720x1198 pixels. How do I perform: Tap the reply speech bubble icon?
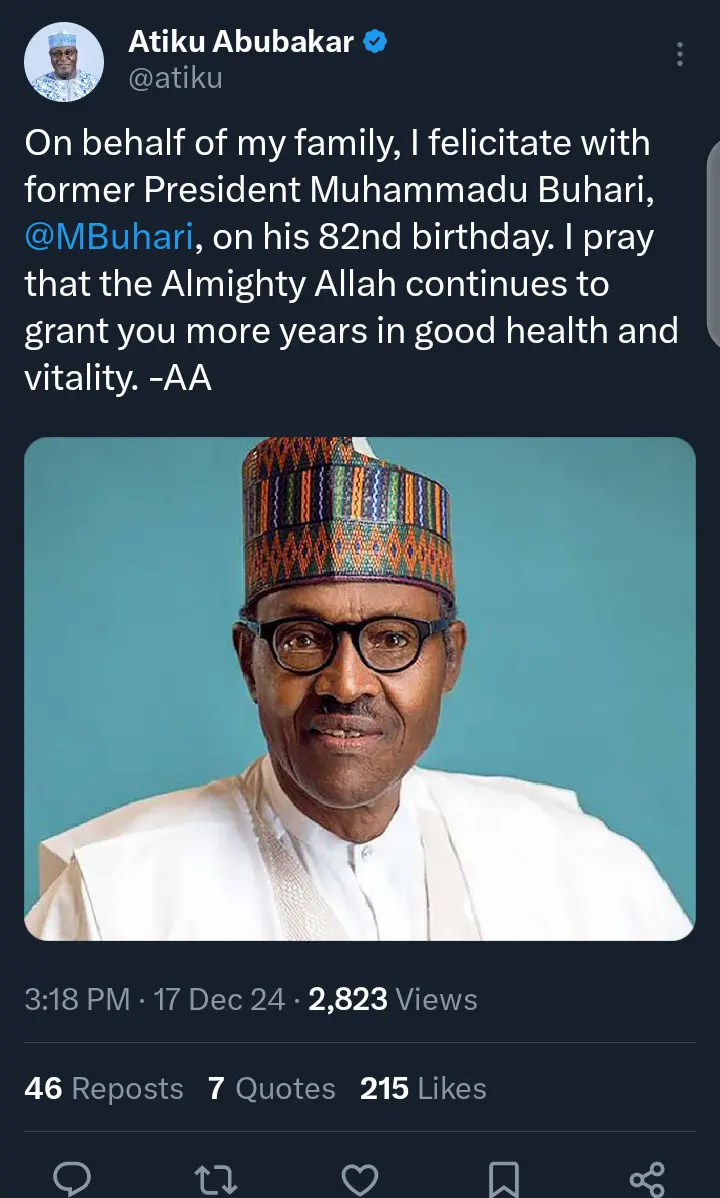71,1179
